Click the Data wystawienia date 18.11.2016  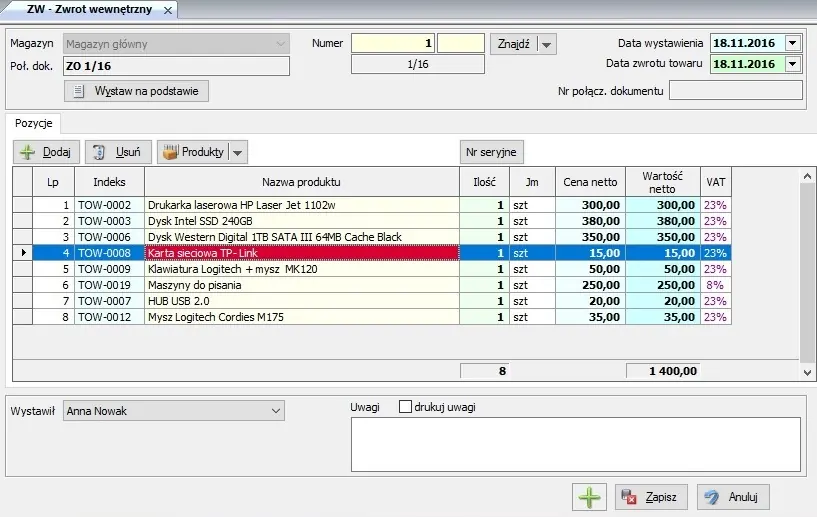pos(744,43)
